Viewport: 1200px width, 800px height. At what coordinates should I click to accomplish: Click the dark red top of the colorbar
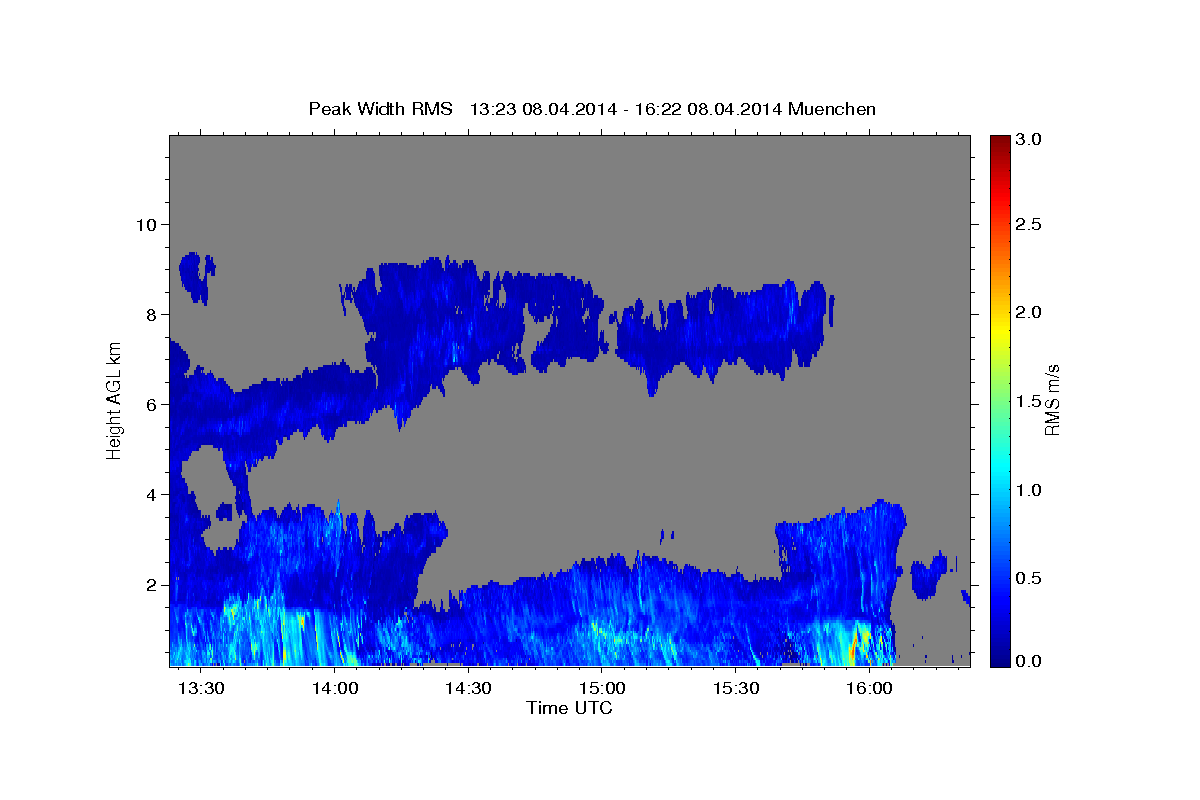pyautogui.click(x=999, y=142)
